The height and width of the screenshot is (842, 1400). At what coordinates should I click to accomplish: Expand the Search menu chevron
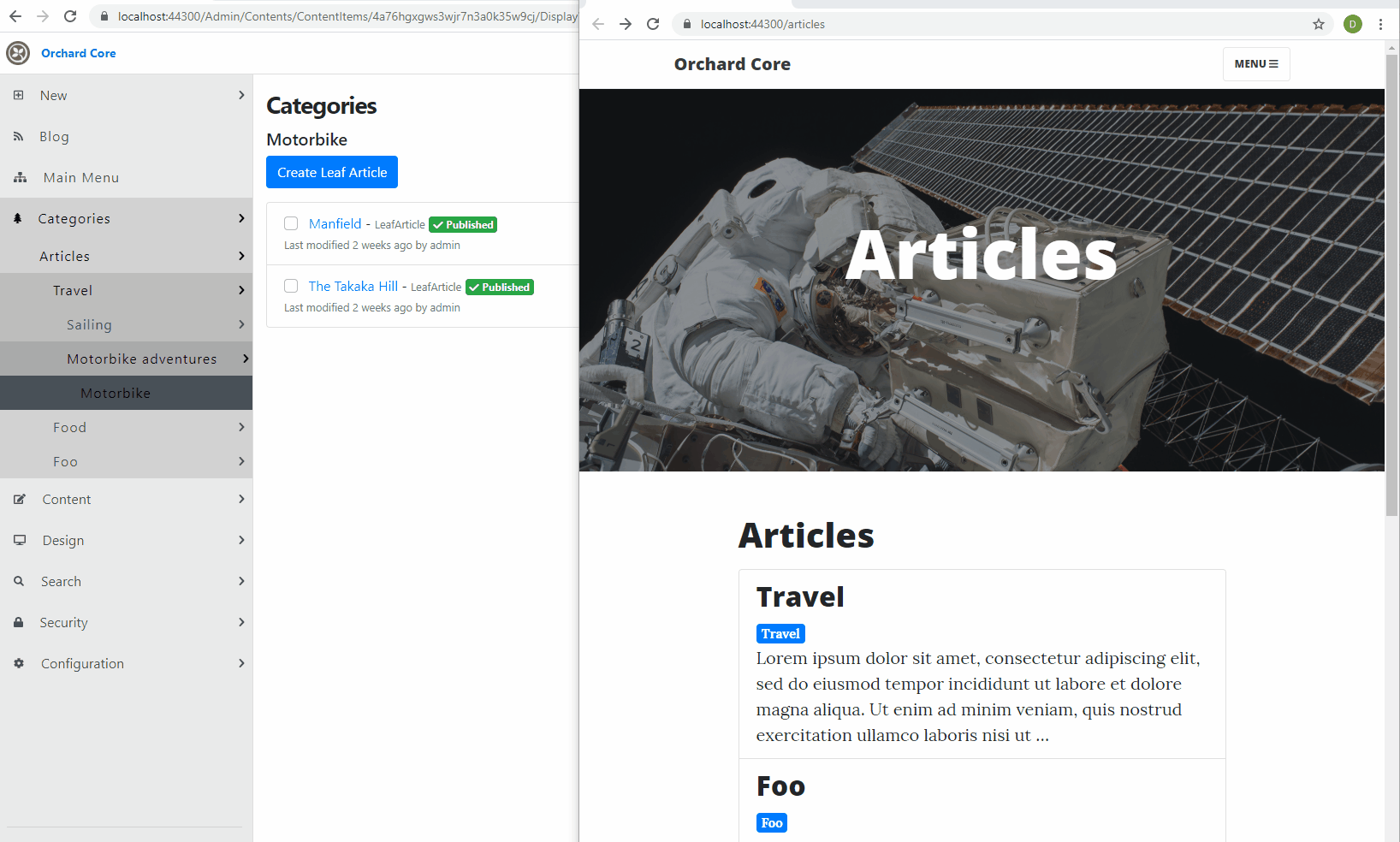(241, 581)
